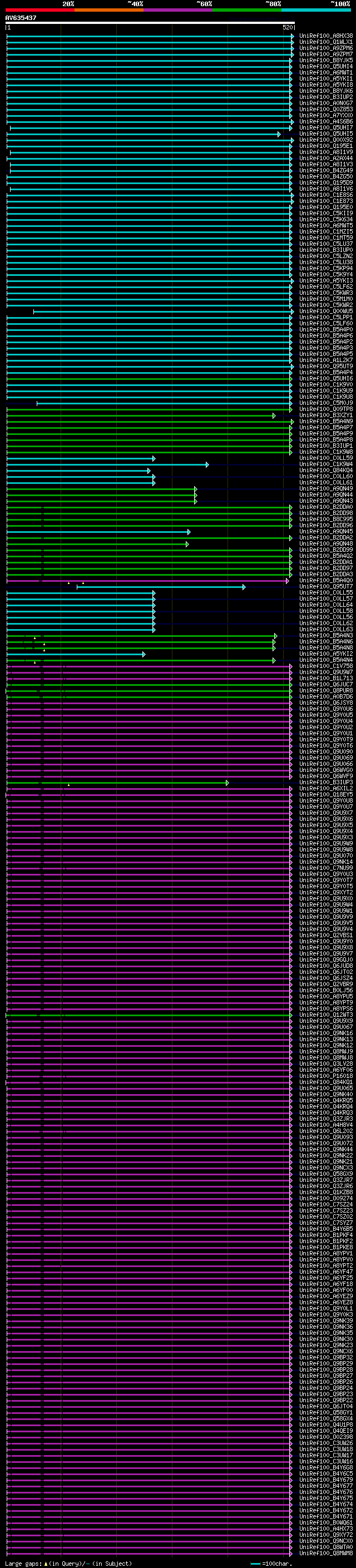The width and height of the screenshot is (356, 1568).
Task: Select the UniRef100_C1E8S6 label
Action: (x=325, y=195)
